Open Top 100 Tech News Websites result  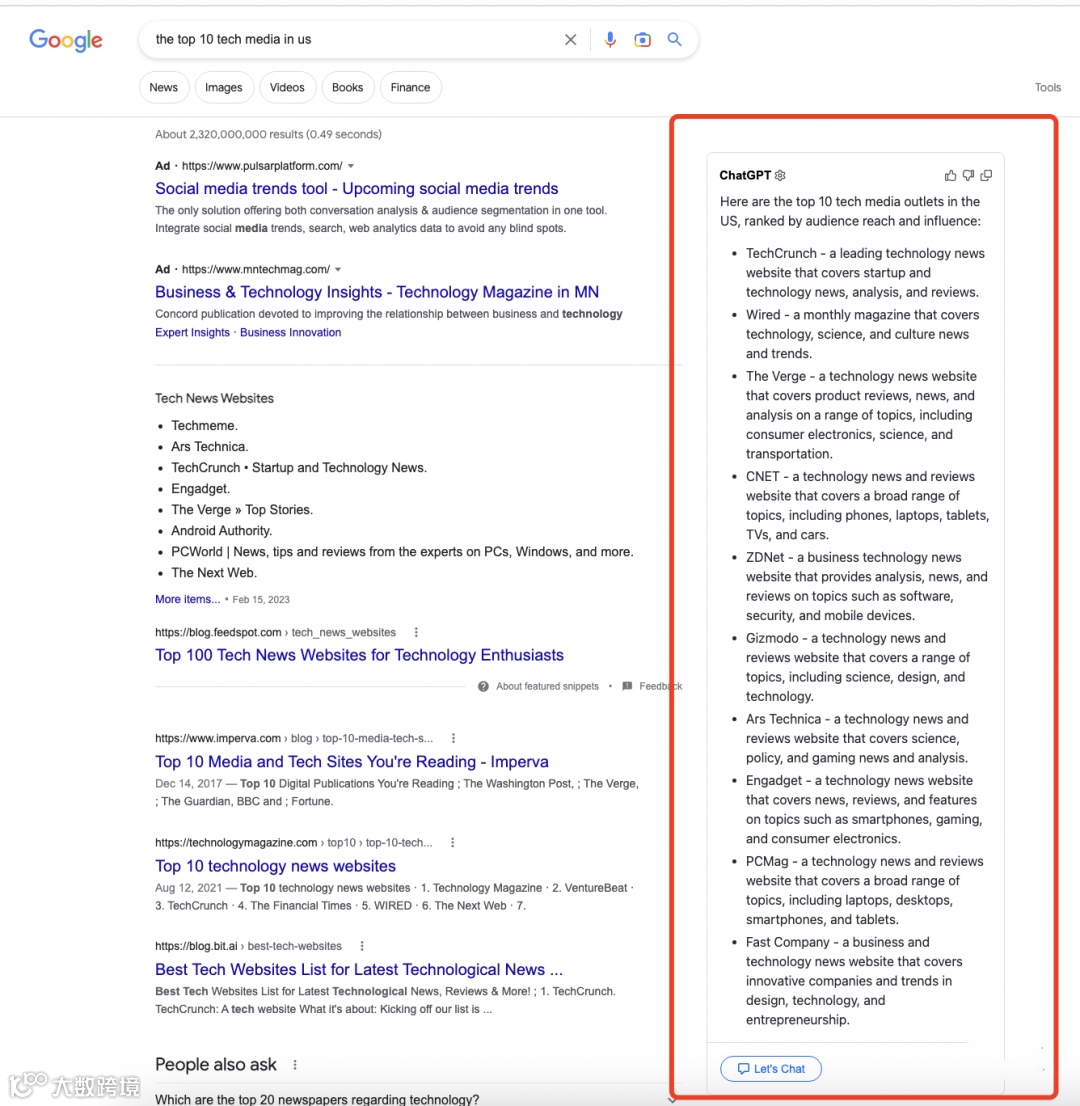[359, 655]
